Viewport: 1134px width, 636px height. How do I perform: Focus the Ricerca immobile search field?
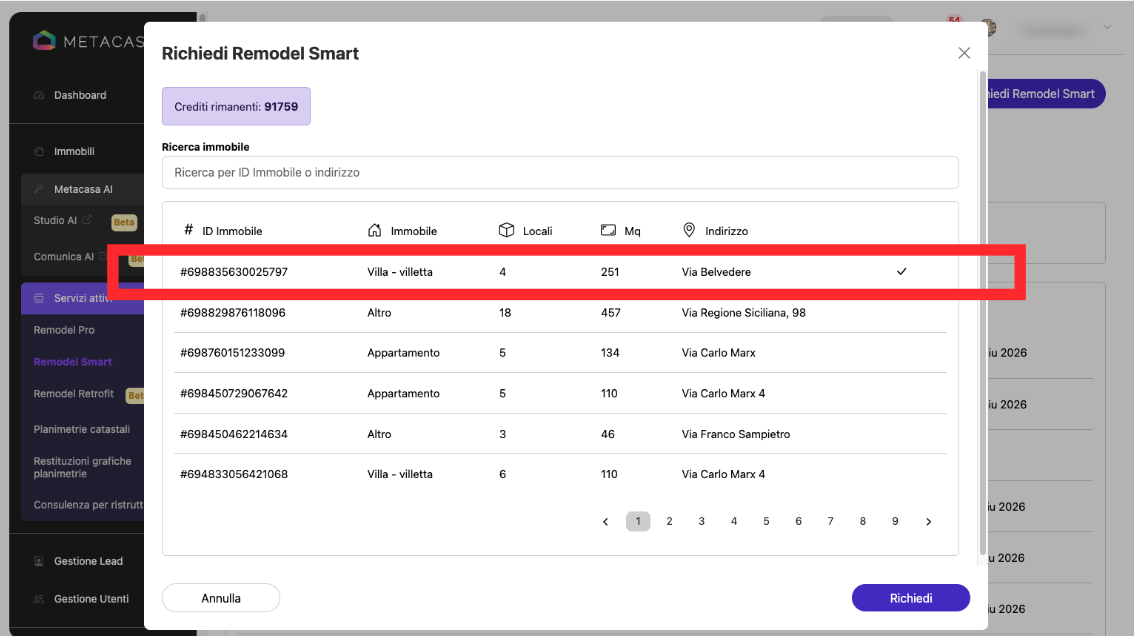(x=560, y=172)
